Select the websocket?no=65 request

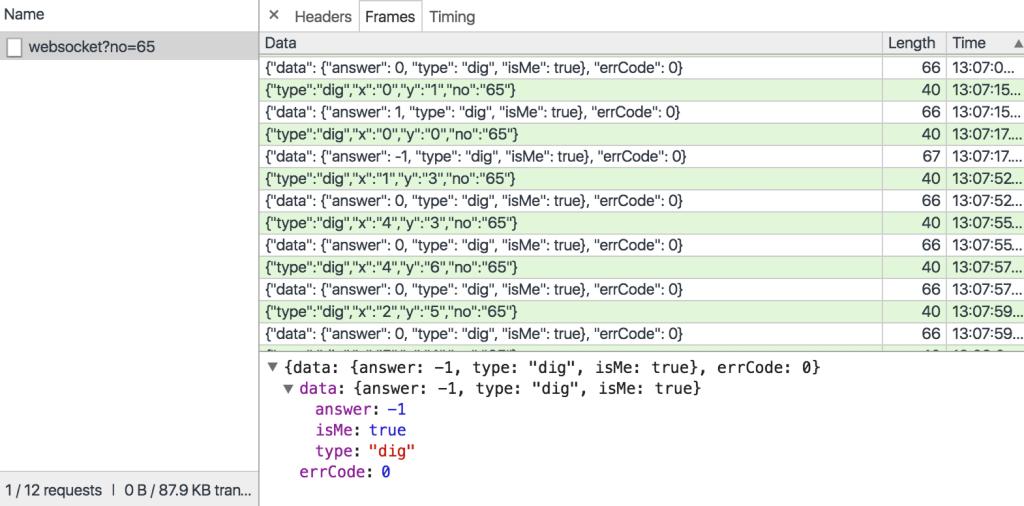[x=92, y=46]
